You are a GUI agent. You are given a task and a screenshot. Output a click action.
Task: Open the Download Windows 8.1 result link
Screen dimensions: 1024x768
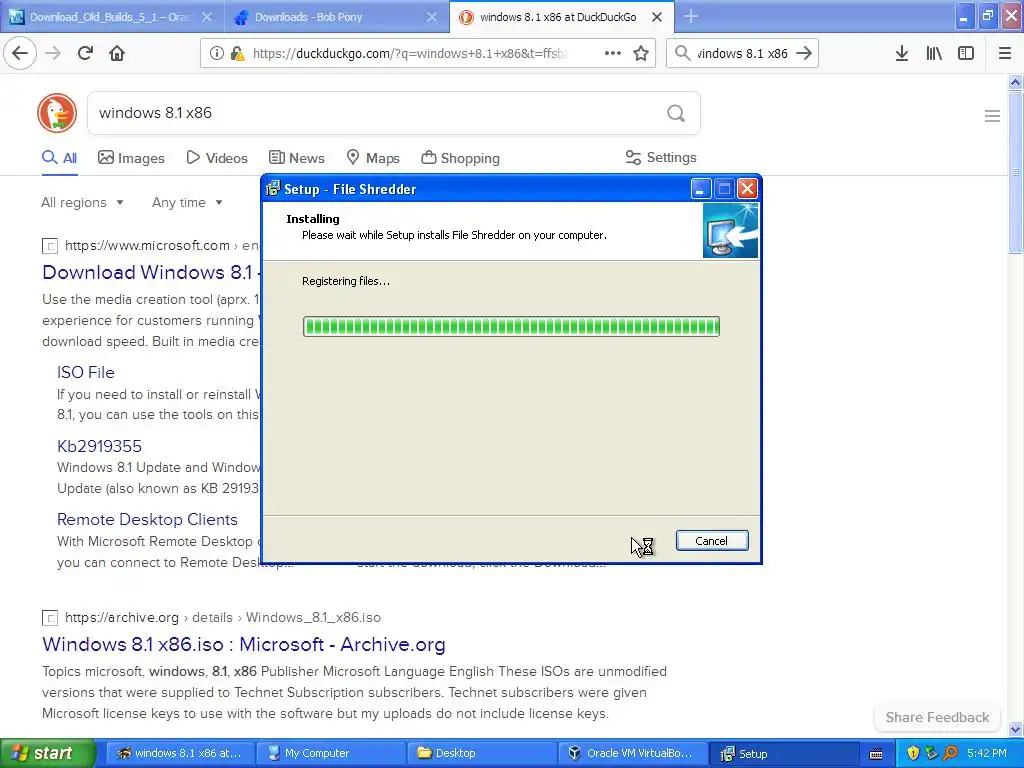click(x=150, y=272)
